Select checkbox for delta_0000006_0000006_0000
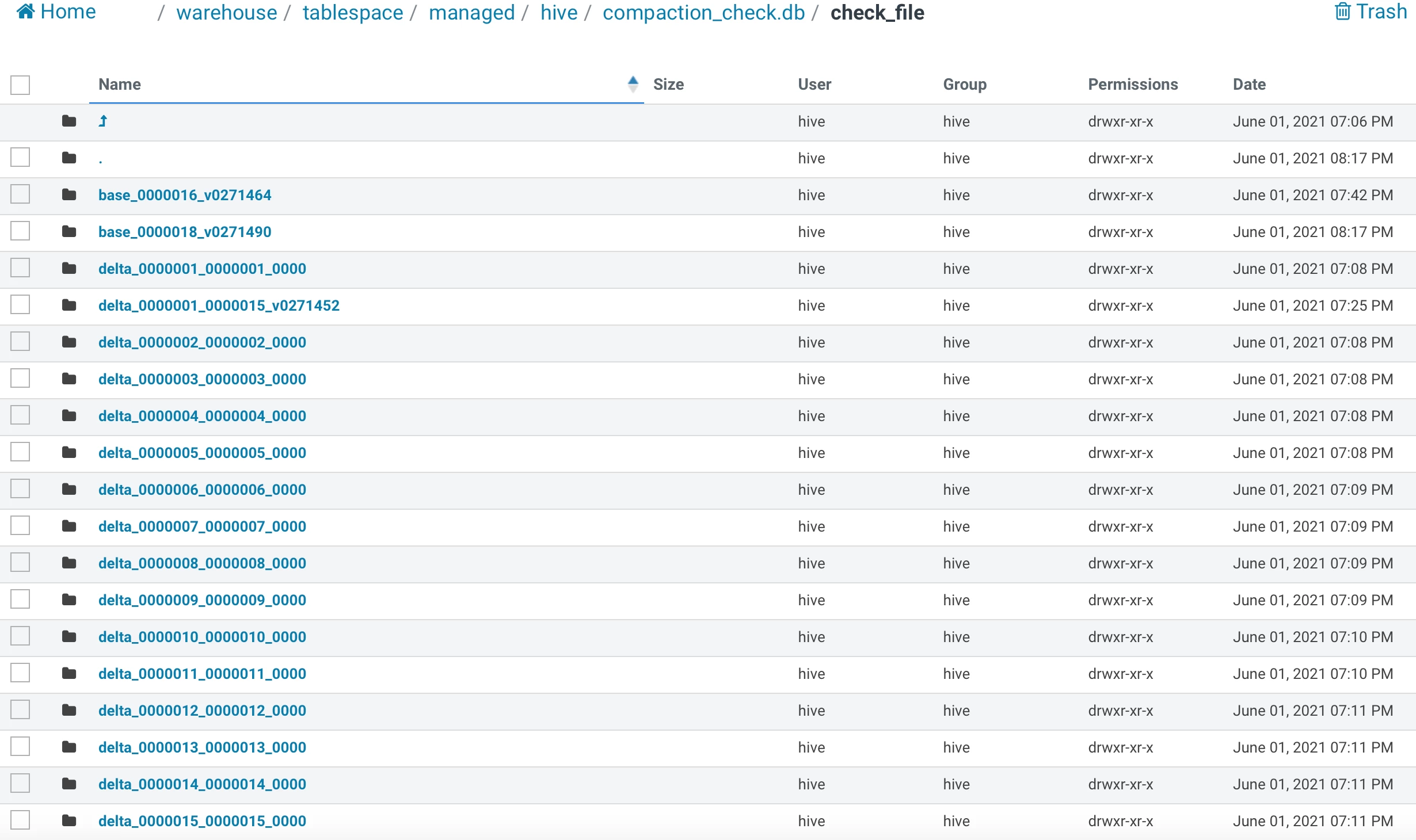The image size is (1416, 840). tap(20, 488)
